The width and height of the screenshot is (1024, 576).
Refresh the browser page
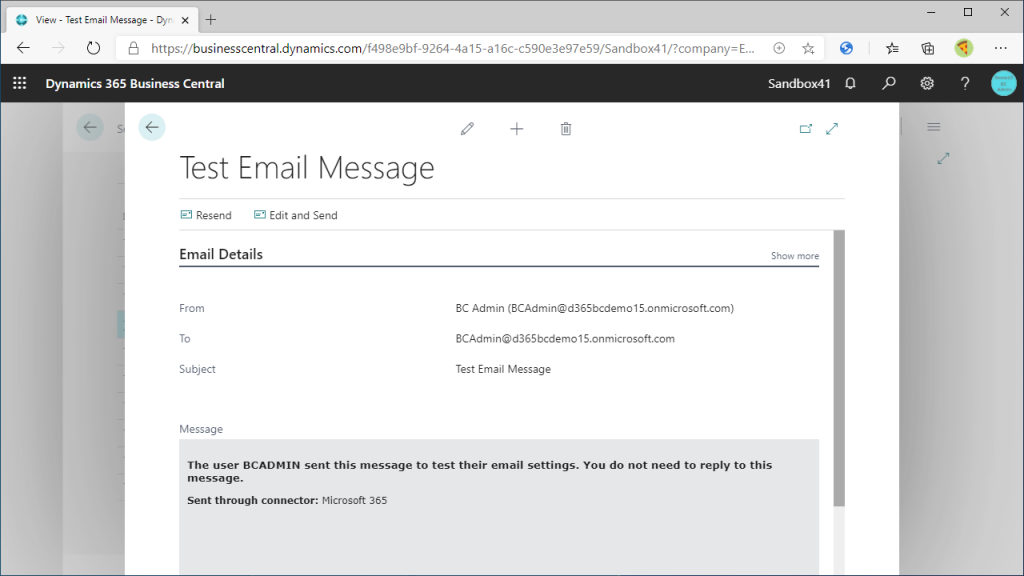click(93, 48)
